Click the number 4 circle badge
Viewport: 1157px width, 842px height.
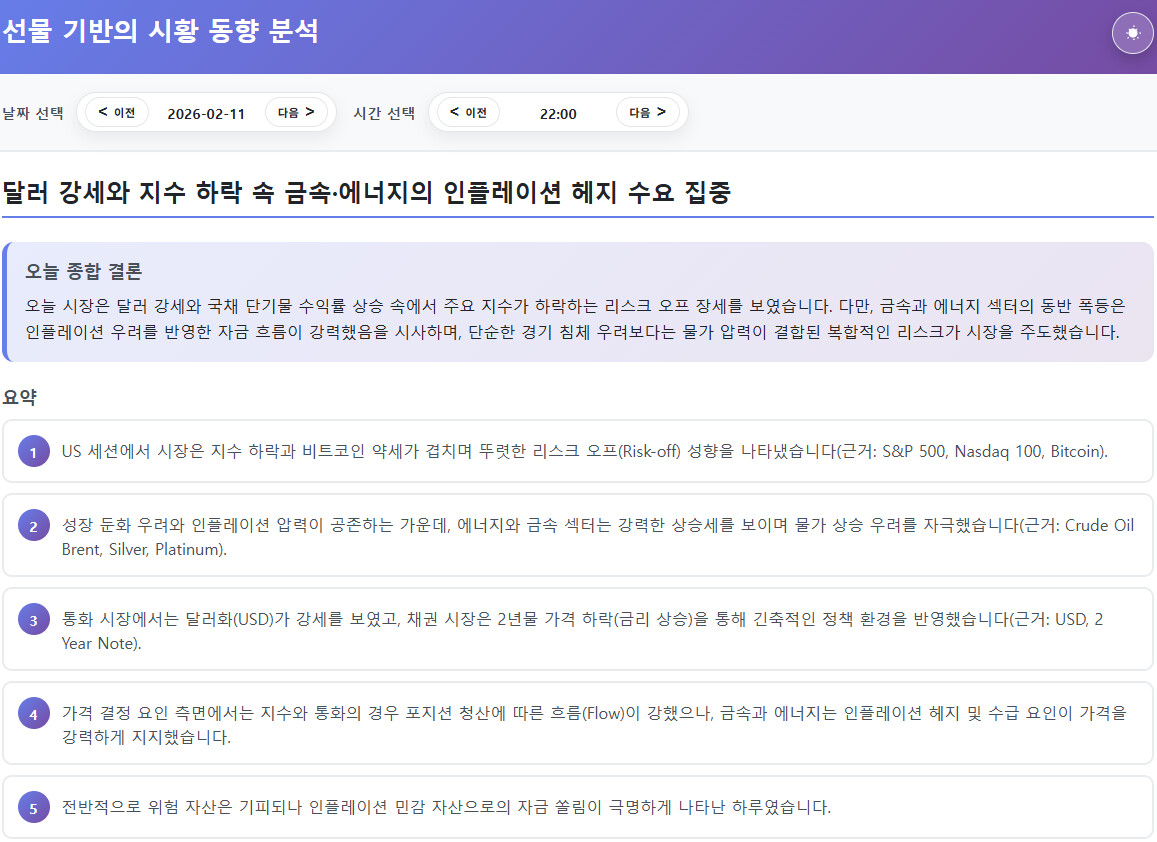click(33, 714)
